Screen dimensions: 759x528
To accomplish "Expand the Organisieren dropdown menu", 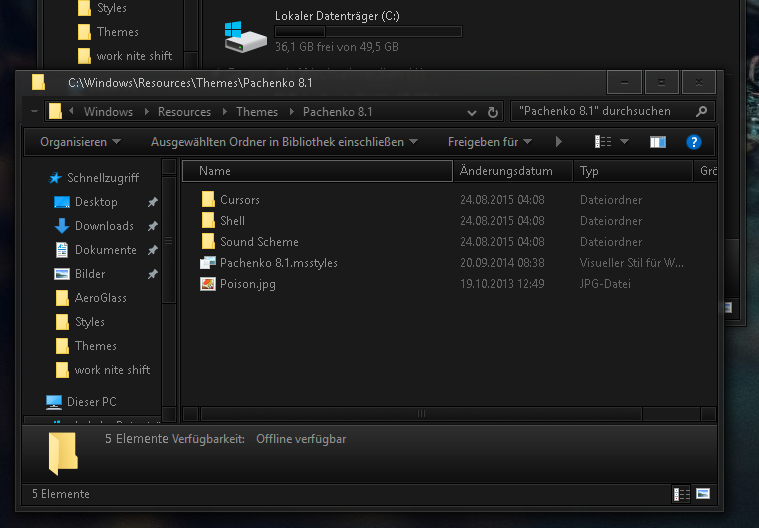I will point(80,142).
